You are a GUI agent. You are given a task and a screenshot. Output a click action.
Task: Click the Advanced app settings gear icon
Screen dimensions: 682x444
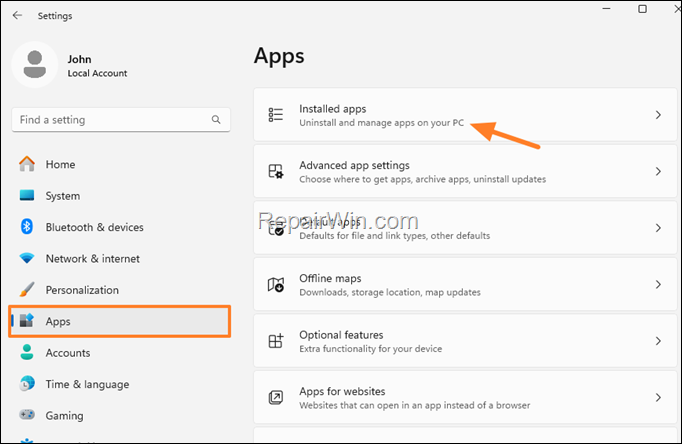click(x=276, y=171)
